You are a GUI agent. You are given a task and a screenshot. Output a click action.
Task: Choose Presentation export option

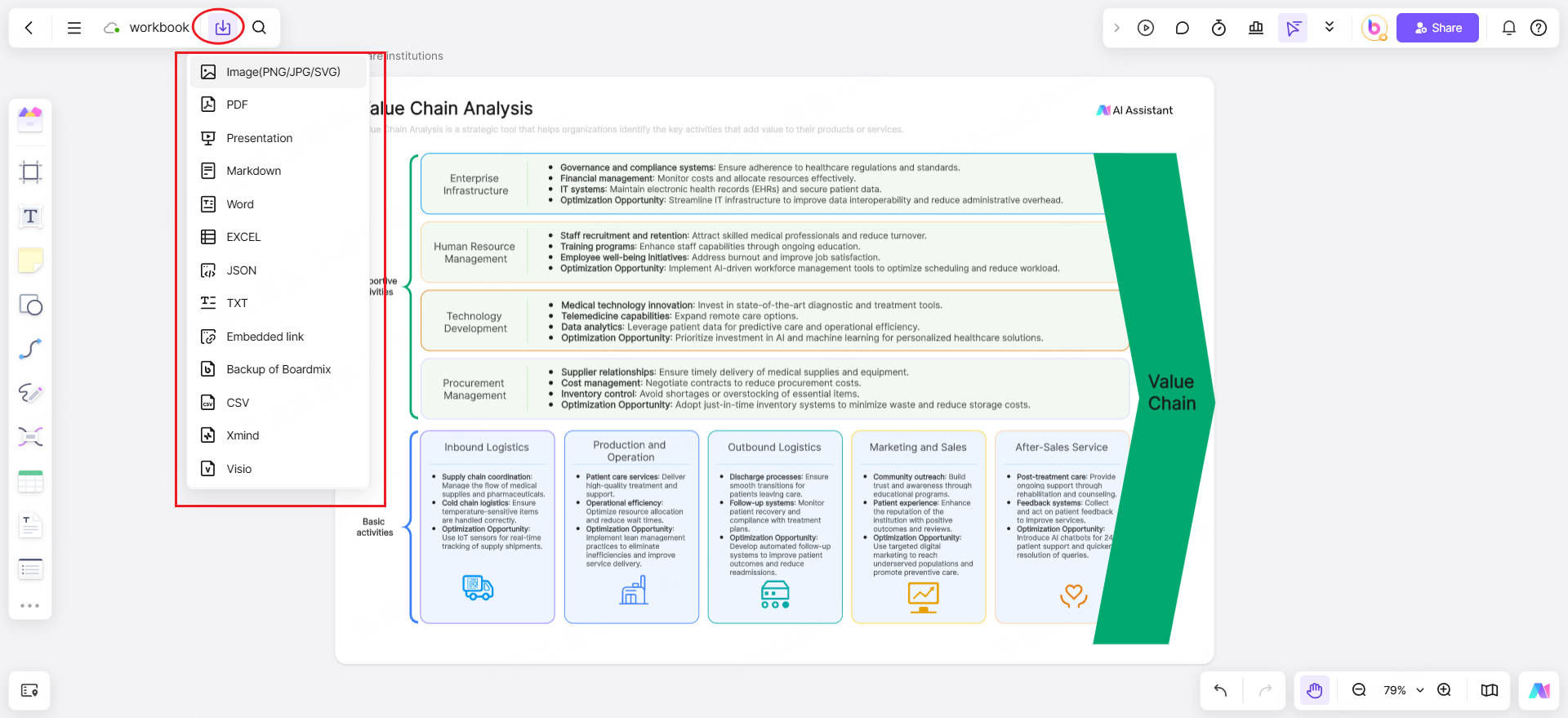click(278, 138)
